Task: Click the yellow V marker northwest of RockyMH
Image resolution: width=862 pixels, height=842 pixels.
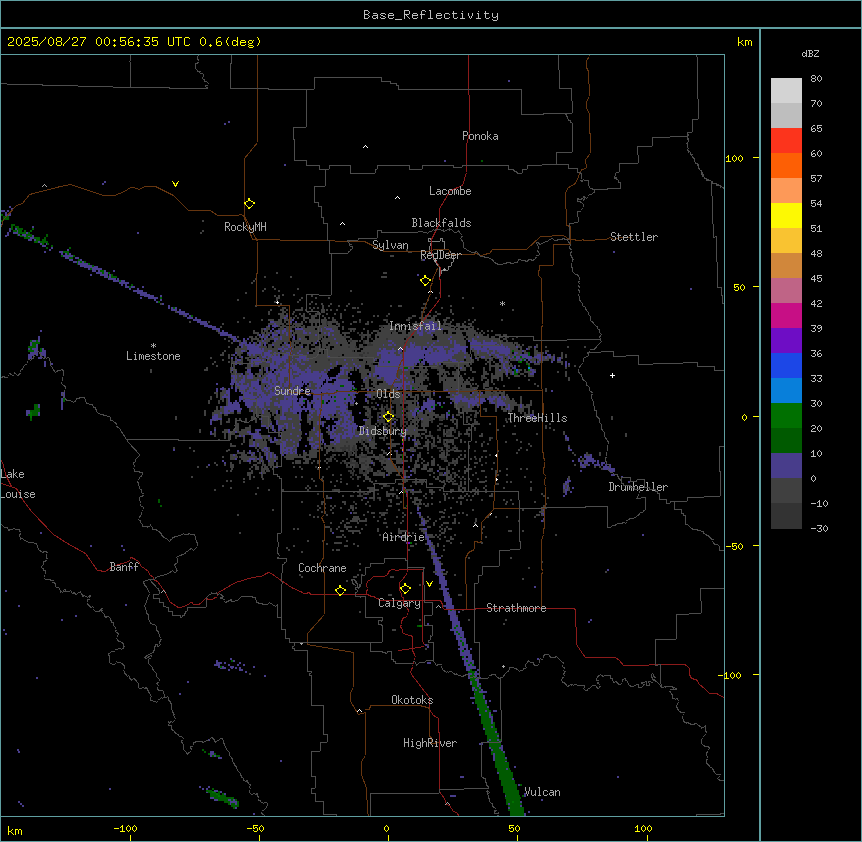Action: click(x=175, y=184)
